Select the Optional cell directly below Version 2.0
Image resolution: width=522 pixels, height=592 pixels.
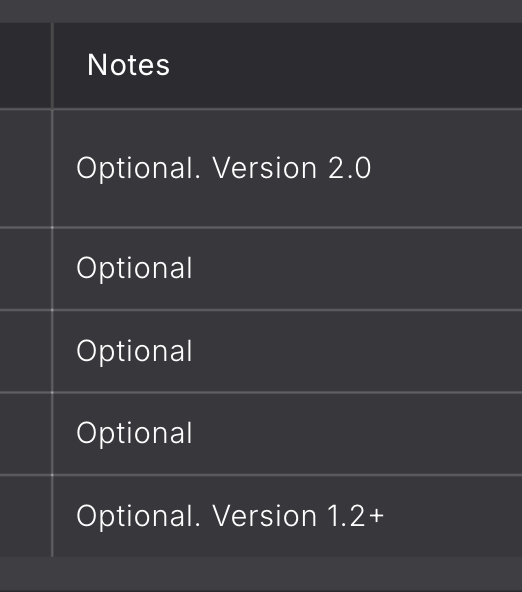point(287,269)
